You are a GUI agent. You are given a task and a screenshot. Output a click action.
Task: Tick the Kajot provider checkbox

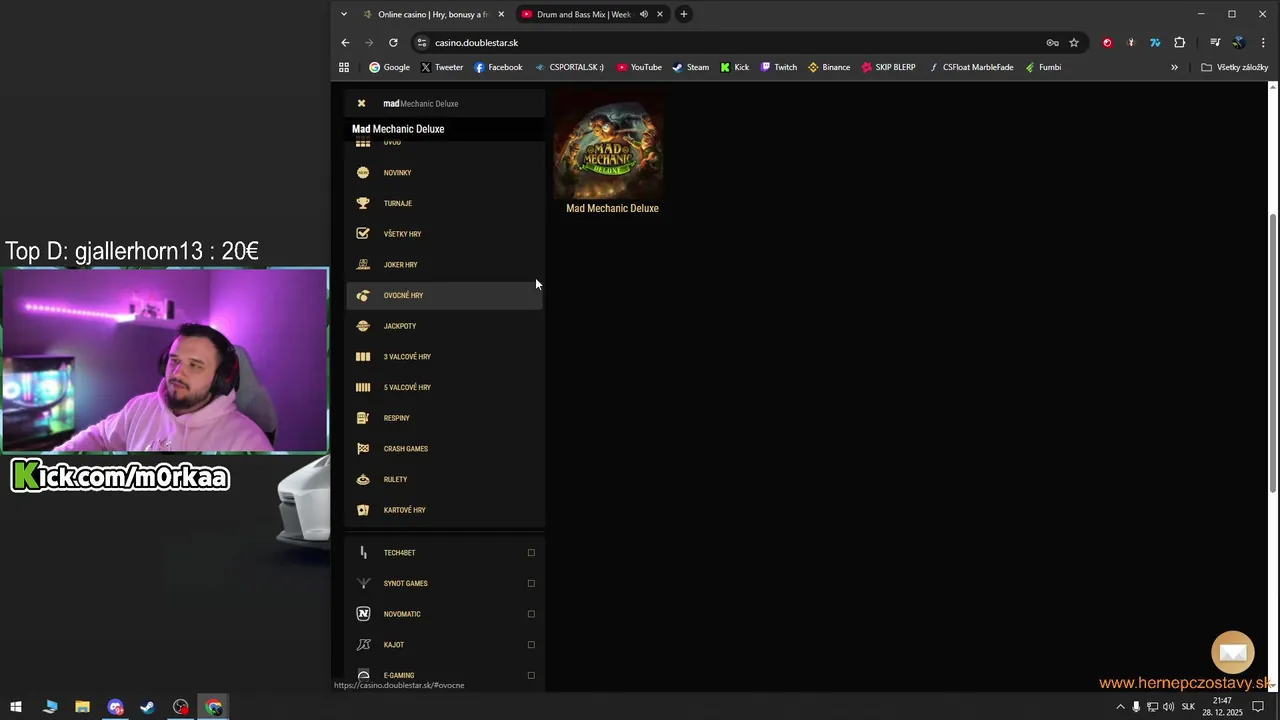(531, 645)
